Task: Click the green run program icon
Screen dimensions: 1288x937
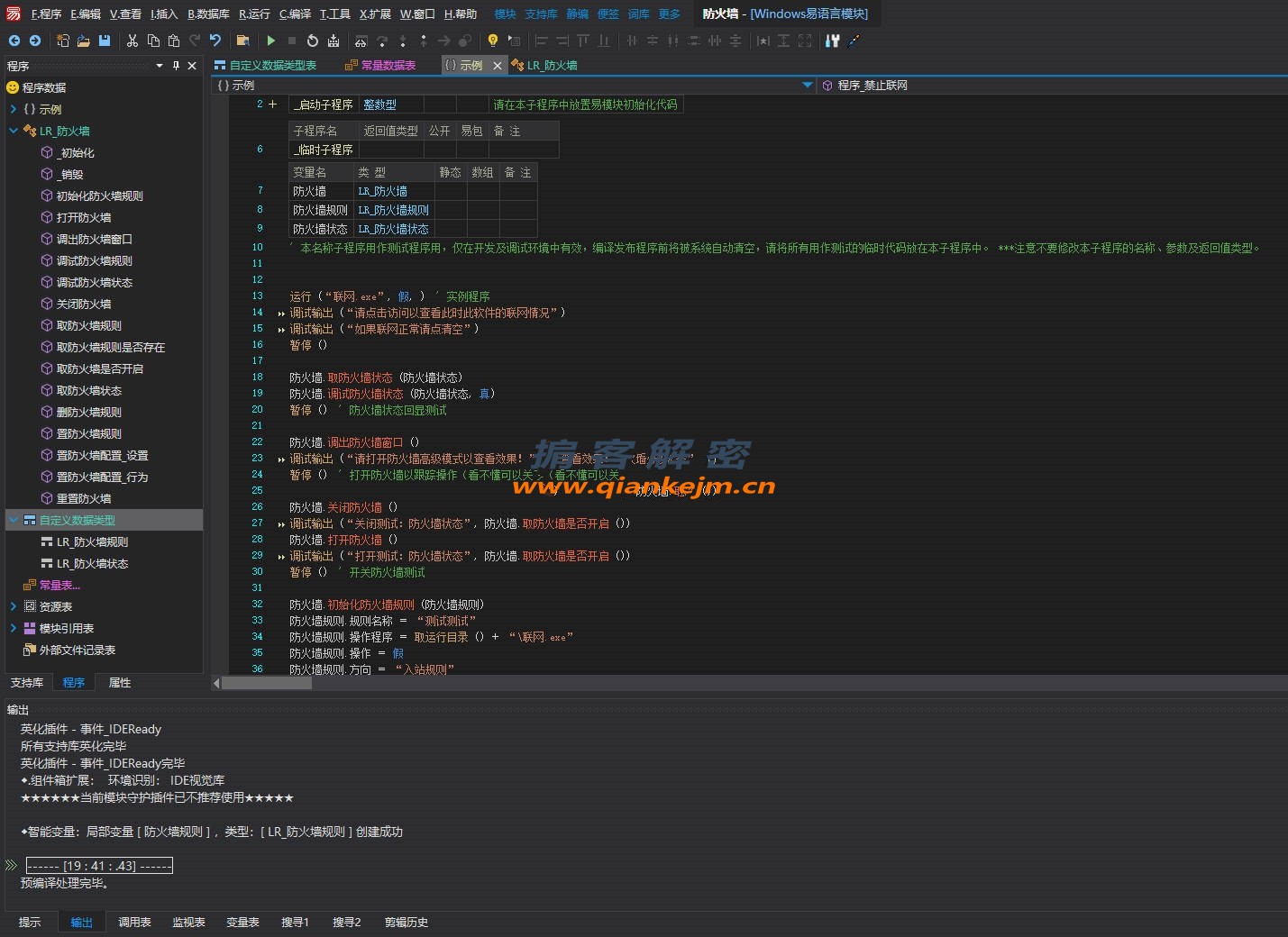Action: (270, 41)
